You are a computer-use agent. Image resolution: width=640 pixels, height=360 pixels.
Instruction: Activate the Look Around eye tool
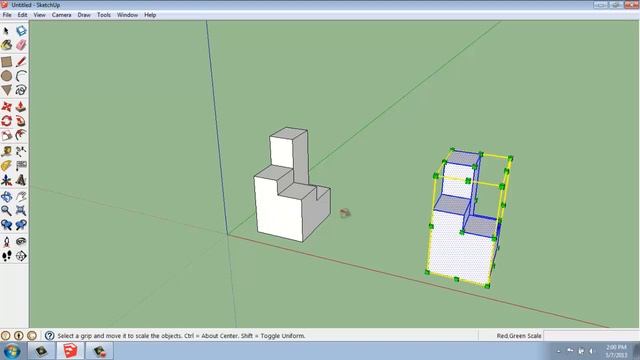[x=21, y=242]
